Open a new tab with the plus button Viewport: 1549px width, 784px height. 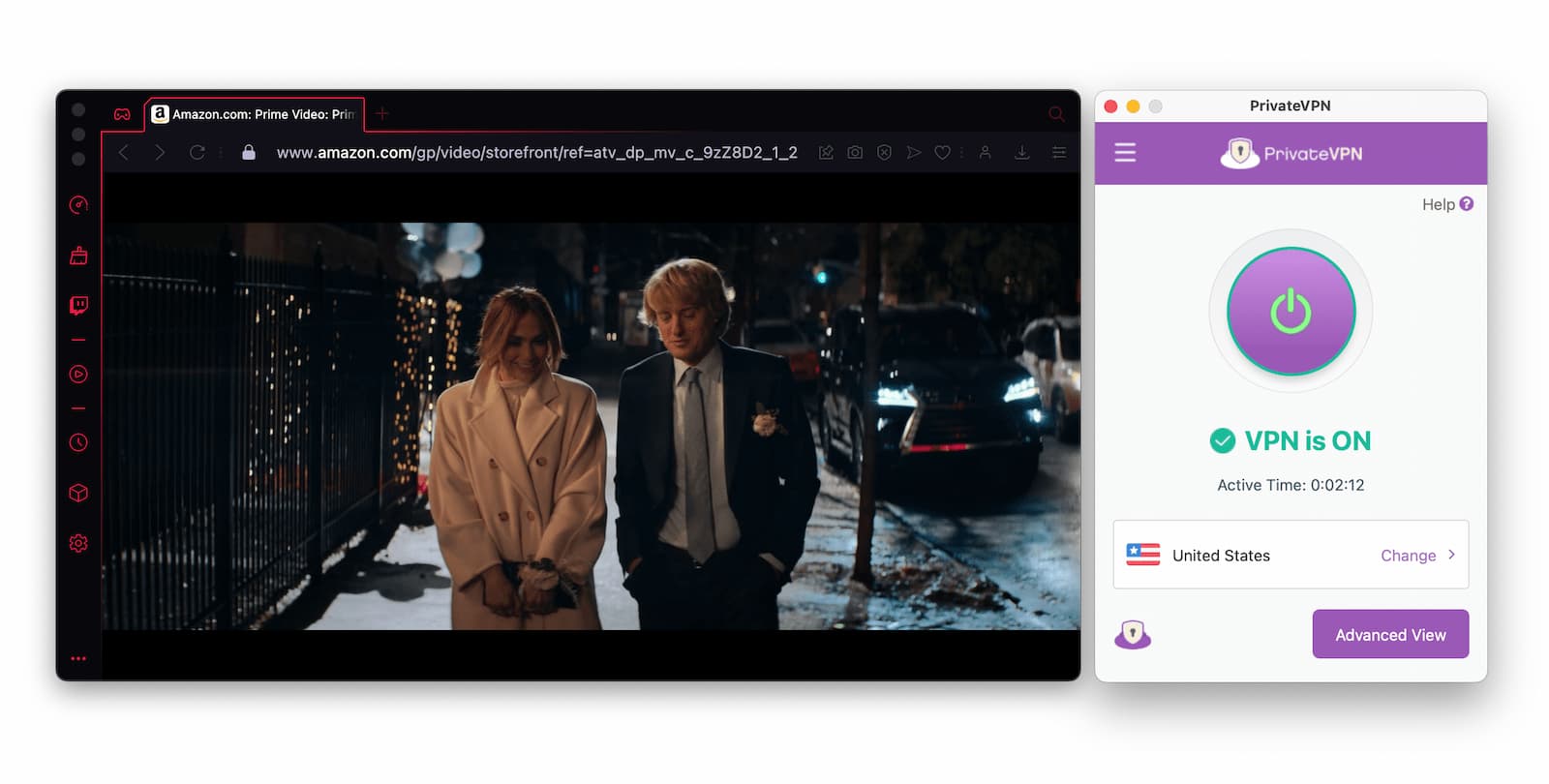point(382,114)
